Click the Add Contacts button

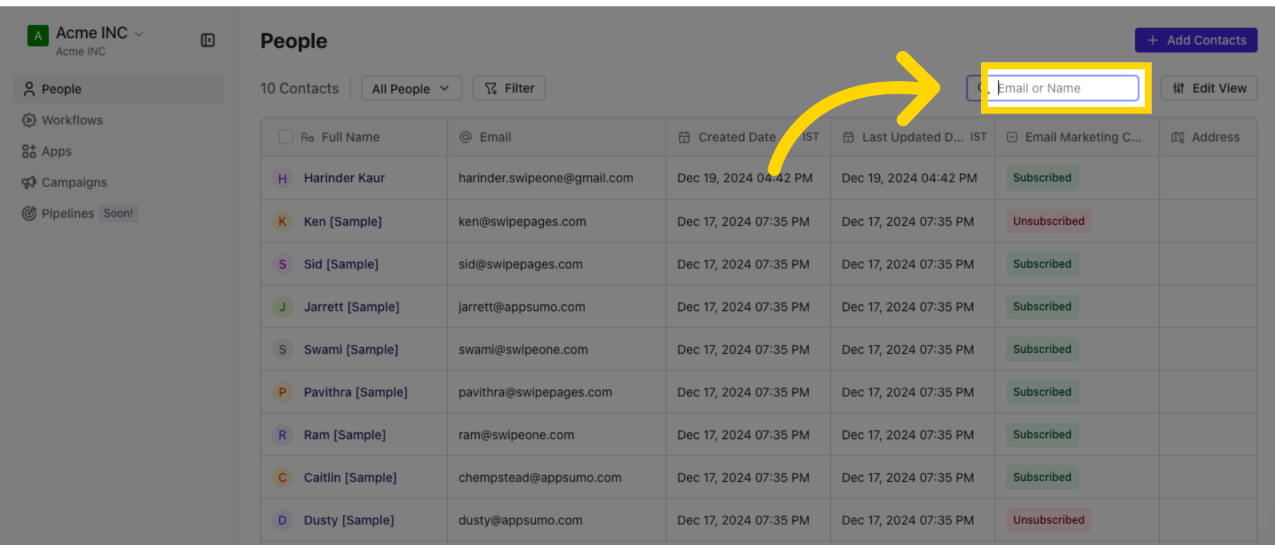pyautogui.click(x=1196, y=40)
